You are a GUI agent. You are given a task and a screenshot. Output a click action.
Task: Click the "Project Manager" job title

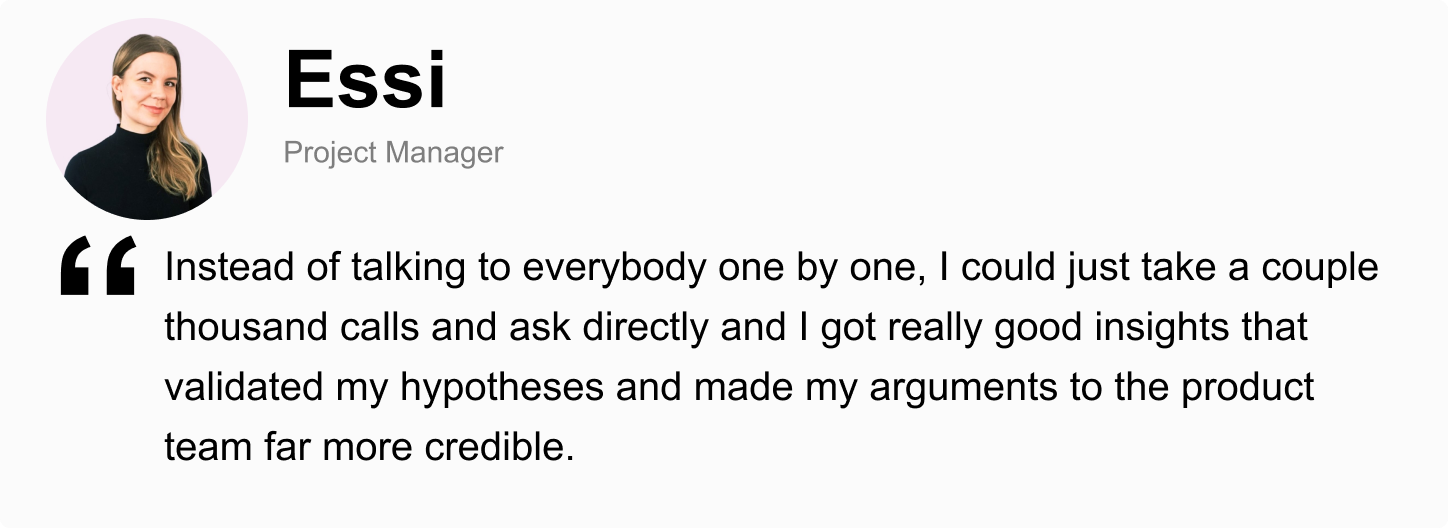(x=393, y=152)
